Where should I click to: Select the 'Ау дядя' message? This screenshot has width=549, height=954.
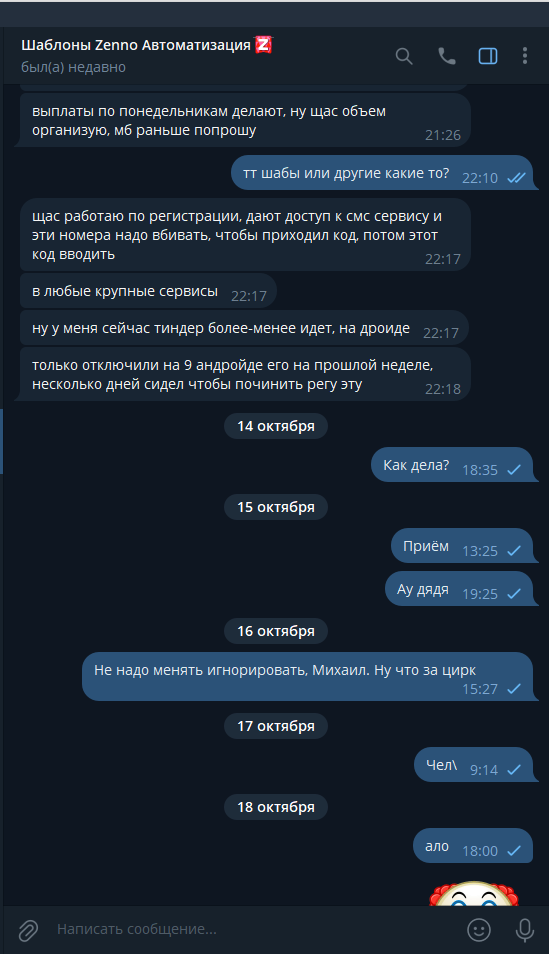[x=459, y=589]
